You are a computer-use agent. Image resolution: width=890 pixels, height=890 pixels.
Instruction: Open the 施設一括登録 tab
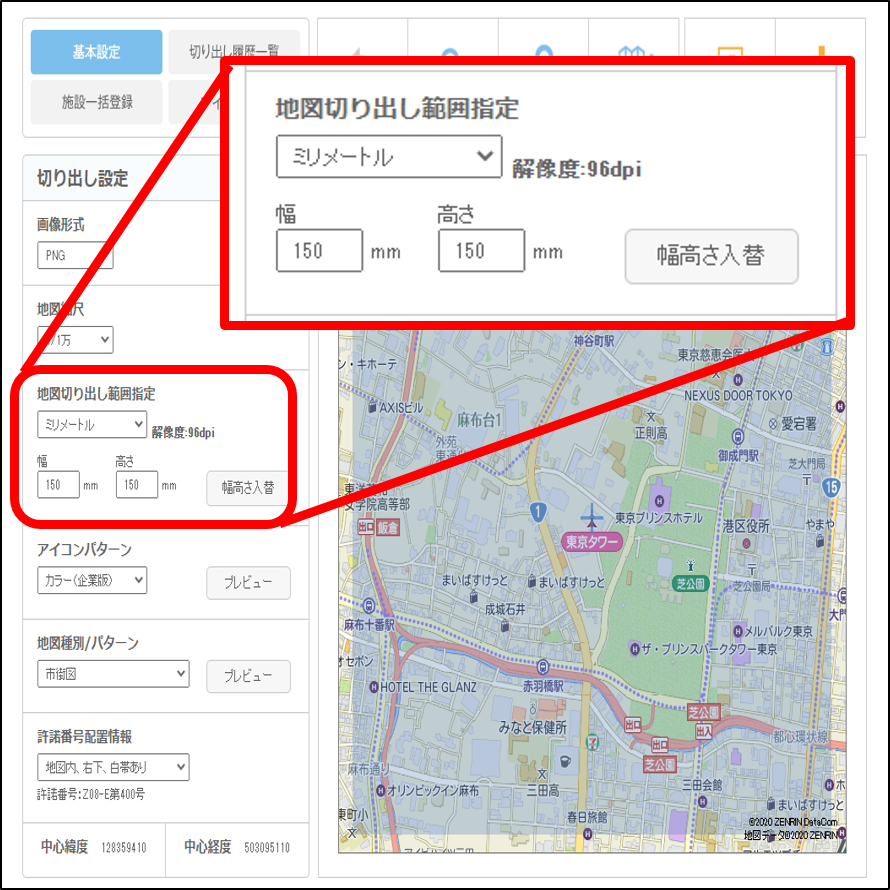click(x=96, y=102)
